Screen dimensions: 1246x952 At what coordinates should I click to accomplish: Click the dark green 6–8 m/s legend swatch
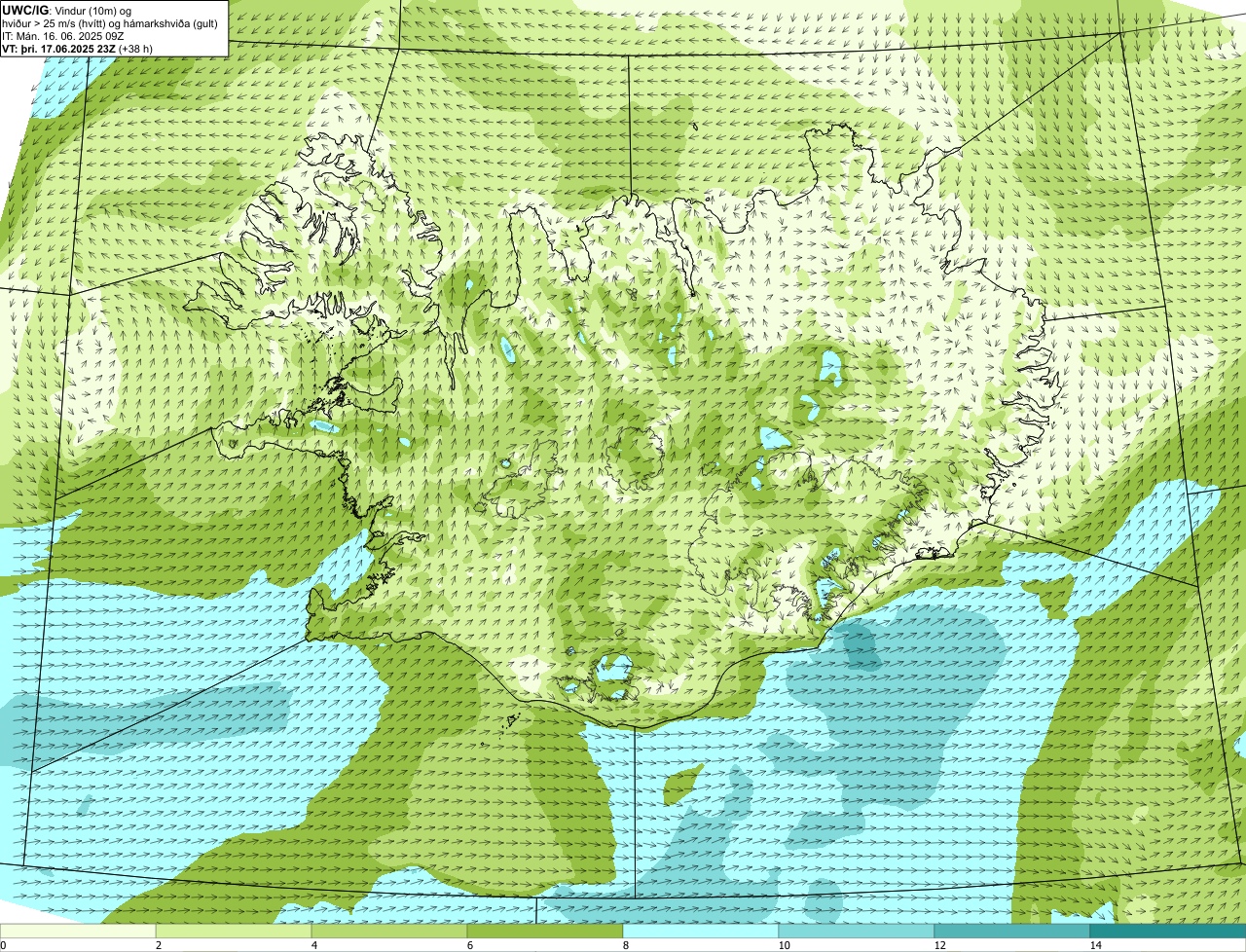(x=545, y=931)
